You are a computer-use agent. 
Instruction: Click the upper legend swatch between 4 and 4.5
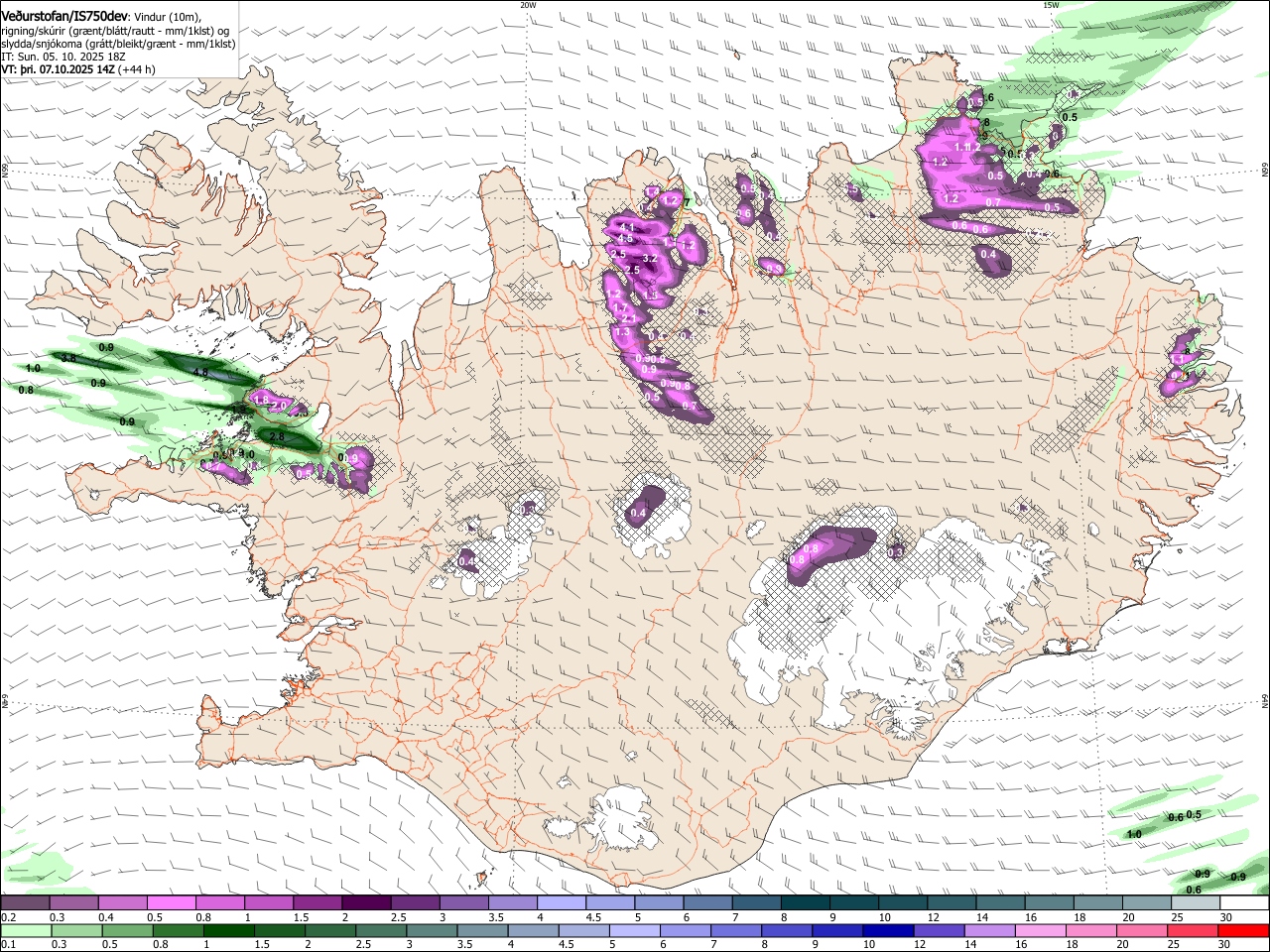561,902
